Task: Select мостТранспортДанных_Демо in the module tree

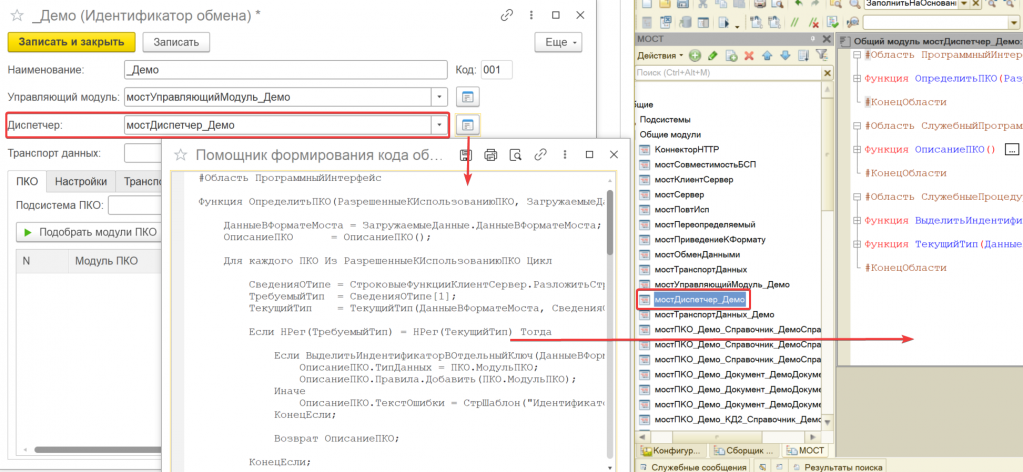Action: 714,315
